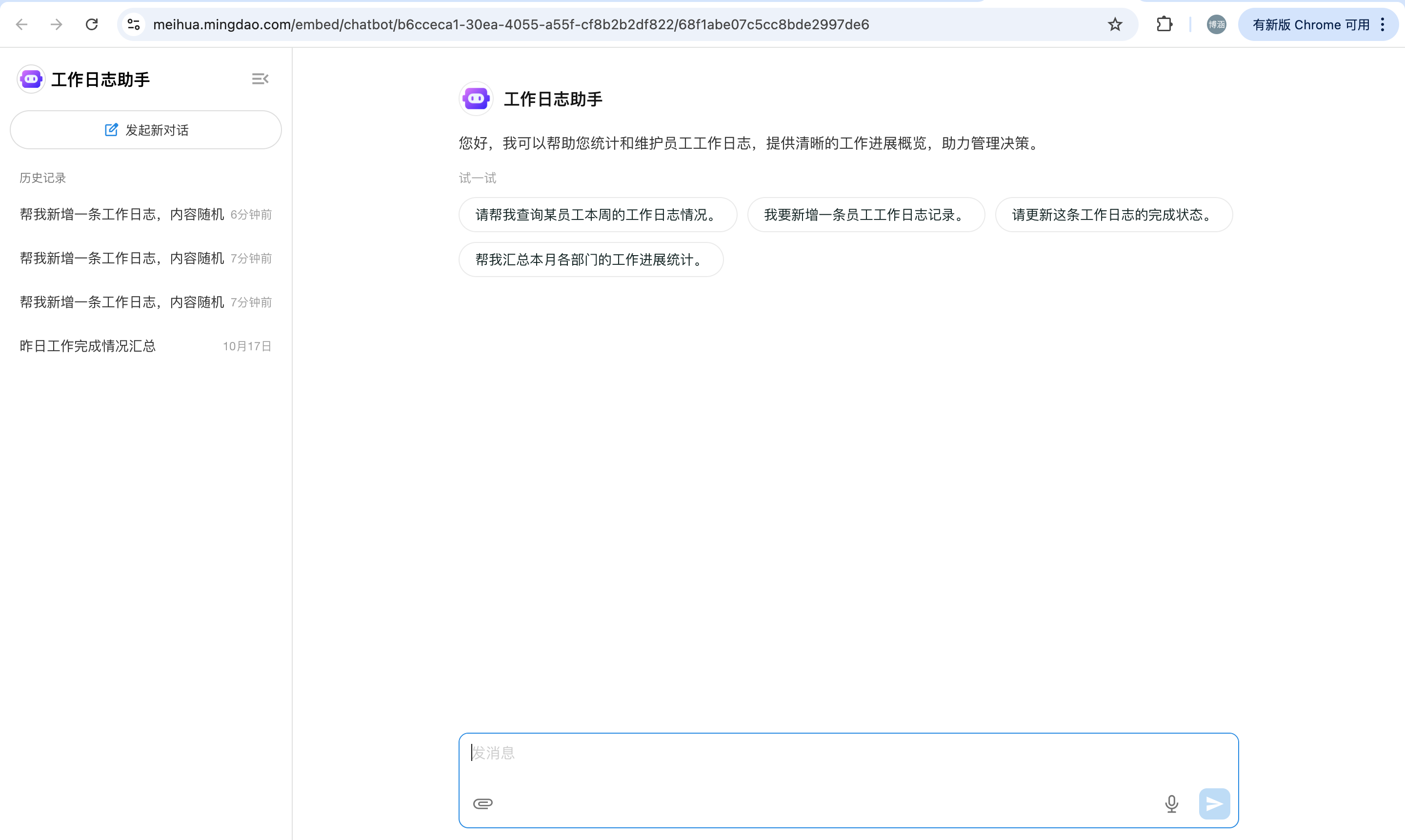Reload the page with refresh icon
This screenshot has width=1405, height=840.
coord(92,24)
